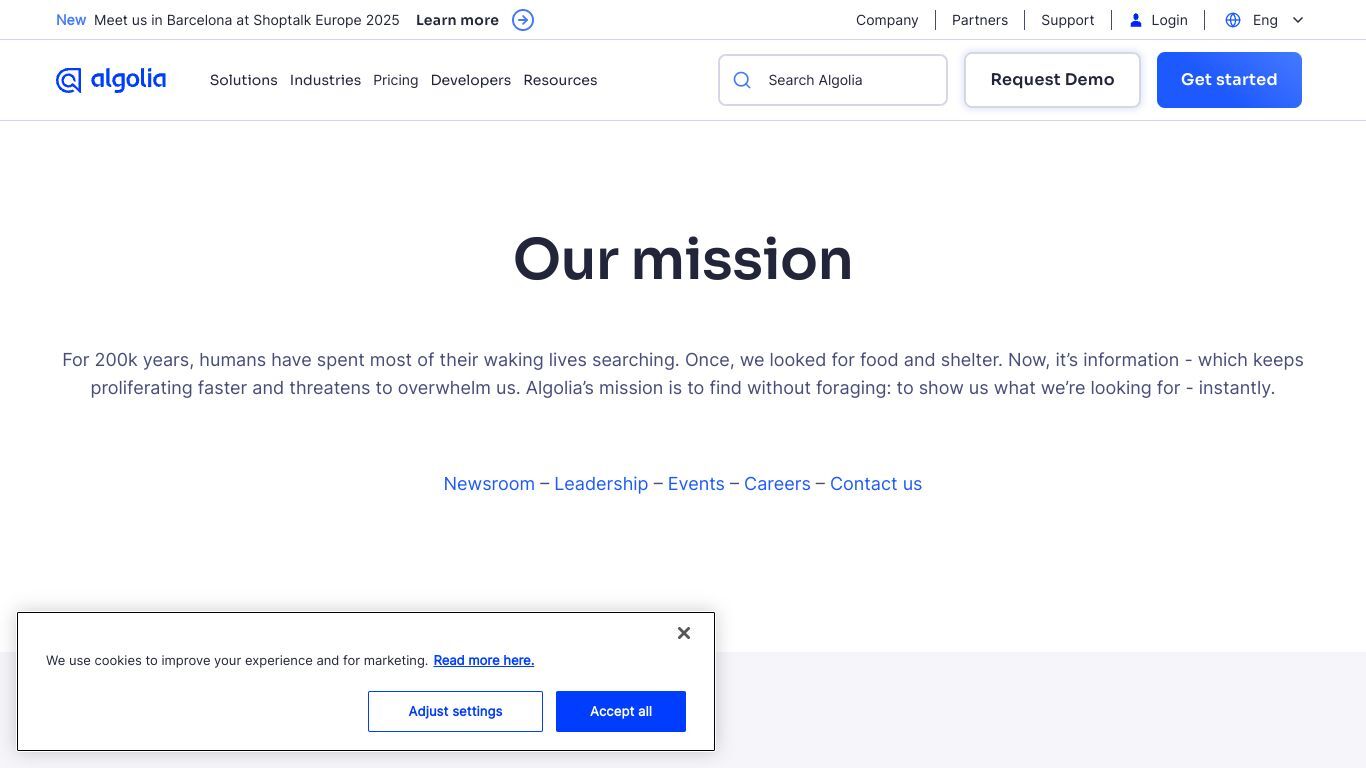Accept all cookies
This screenshot has width=1366, height=768.
pyautogui.click(x=621, y=711)
